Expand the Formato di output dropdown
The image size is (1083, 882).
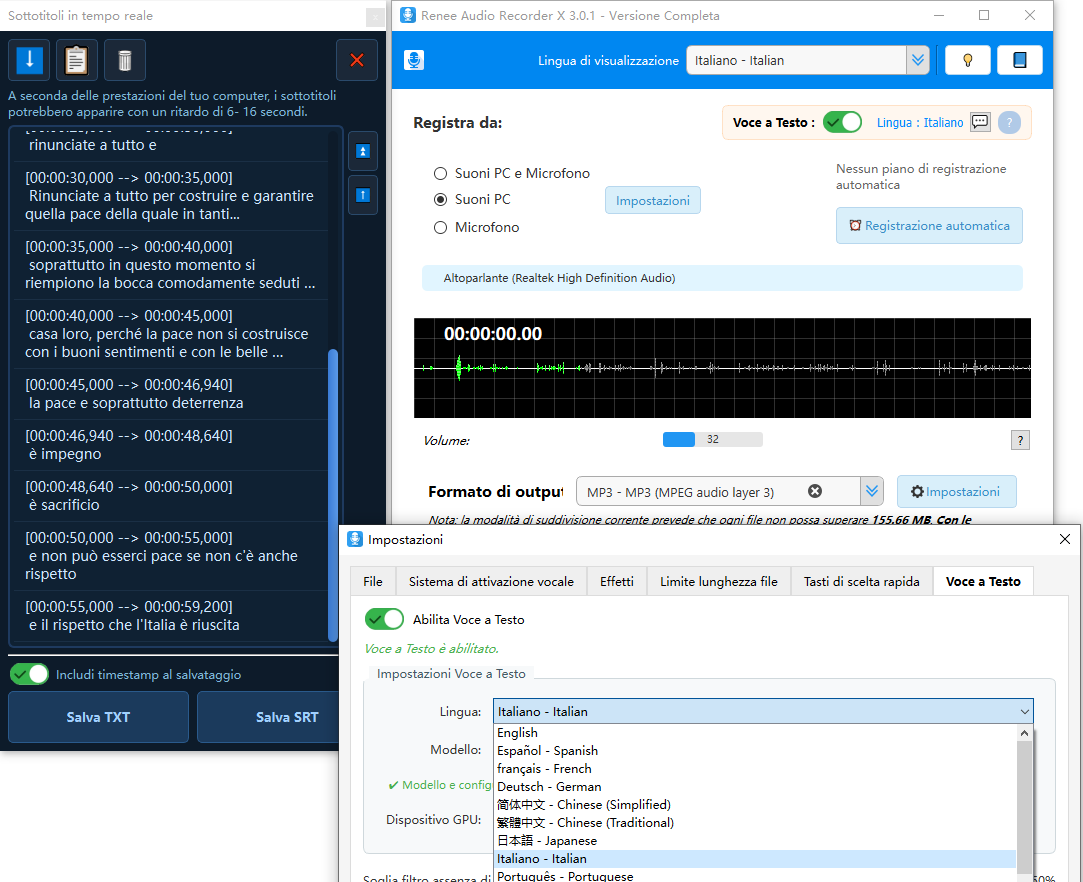click(x=872, y=491)
